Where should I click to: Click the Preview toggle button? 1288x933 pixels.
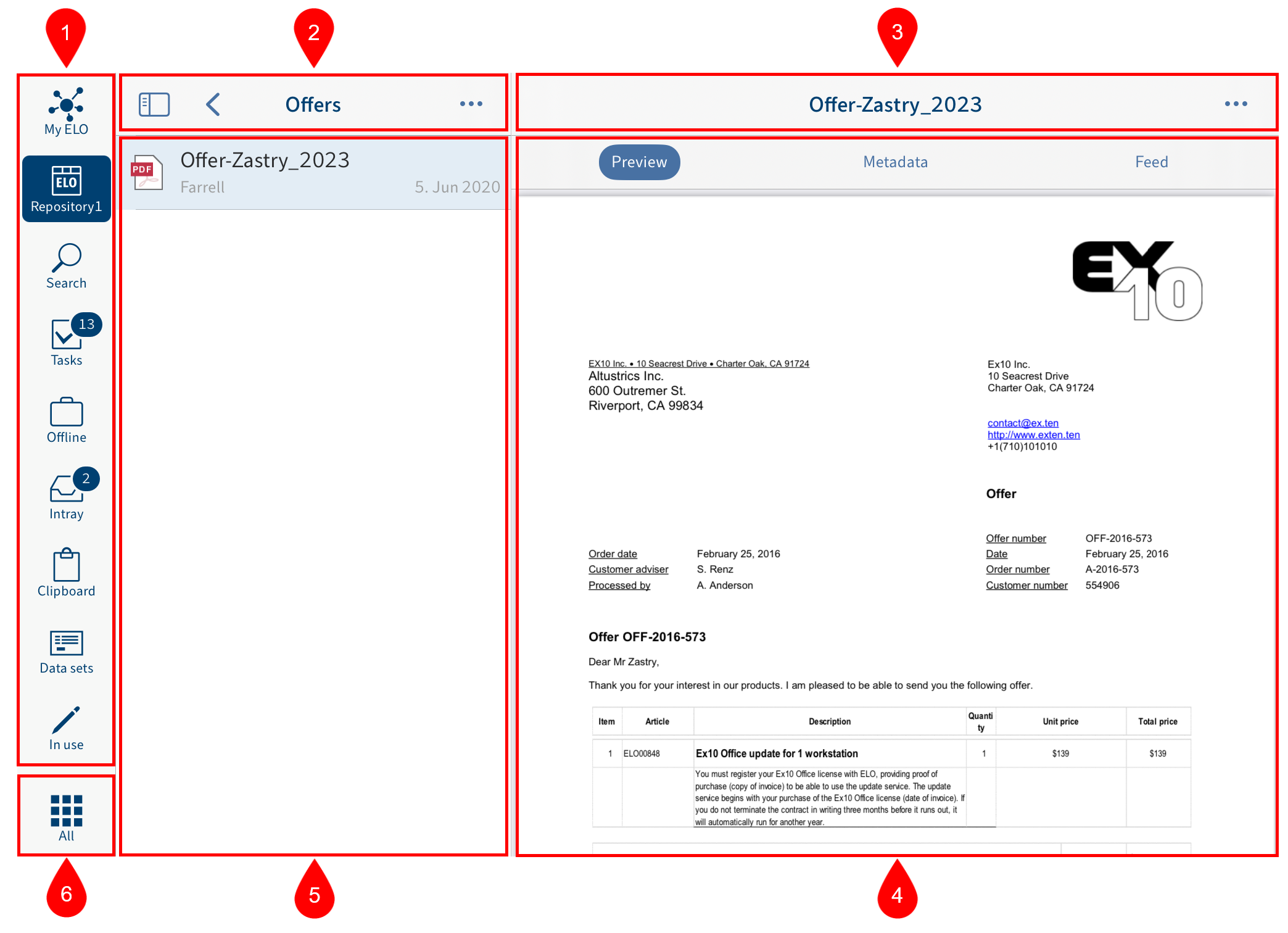[x=640, y=162]
